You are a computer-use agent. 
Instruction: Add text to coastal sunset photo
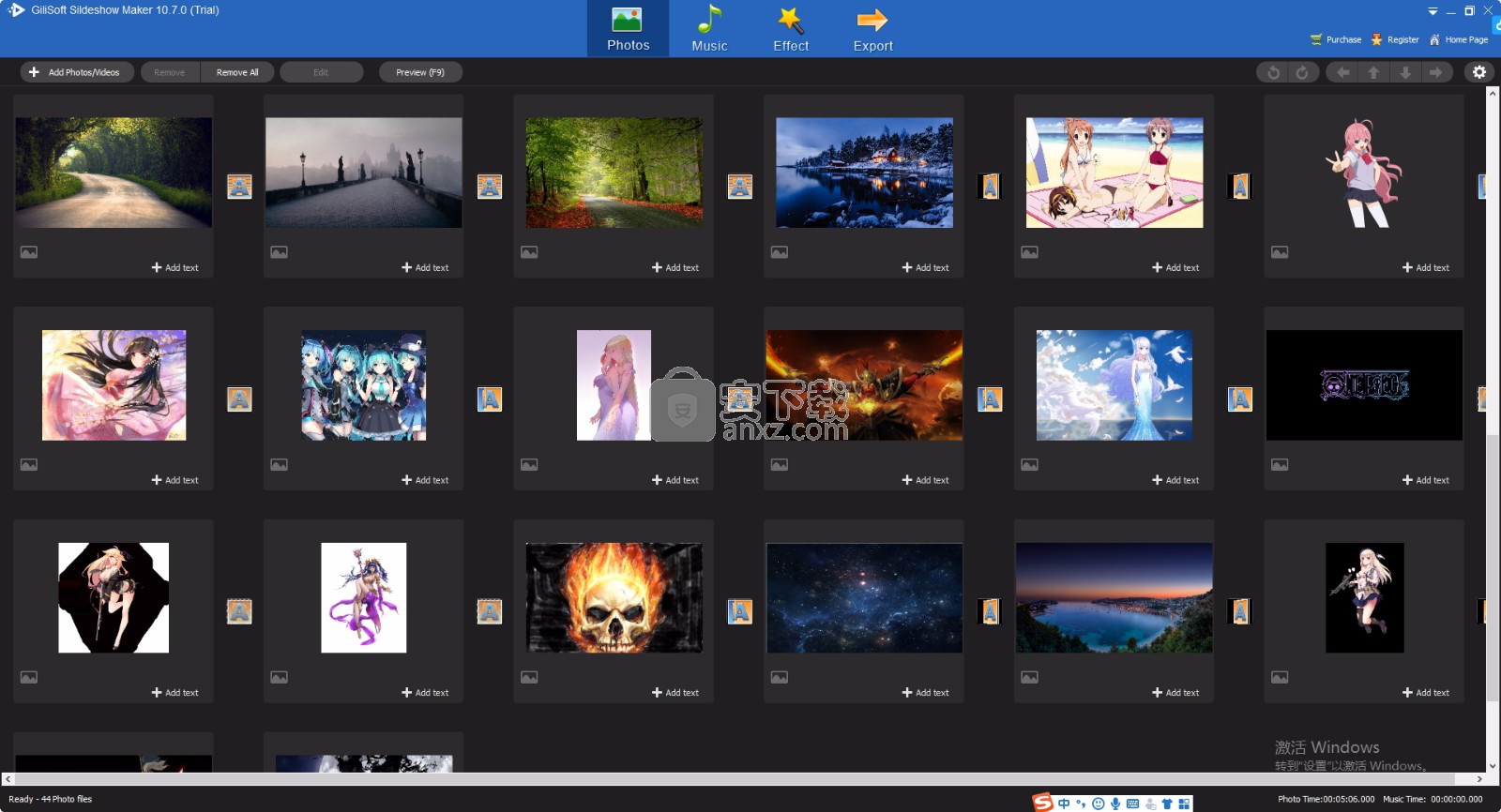tap(1175, 693)
